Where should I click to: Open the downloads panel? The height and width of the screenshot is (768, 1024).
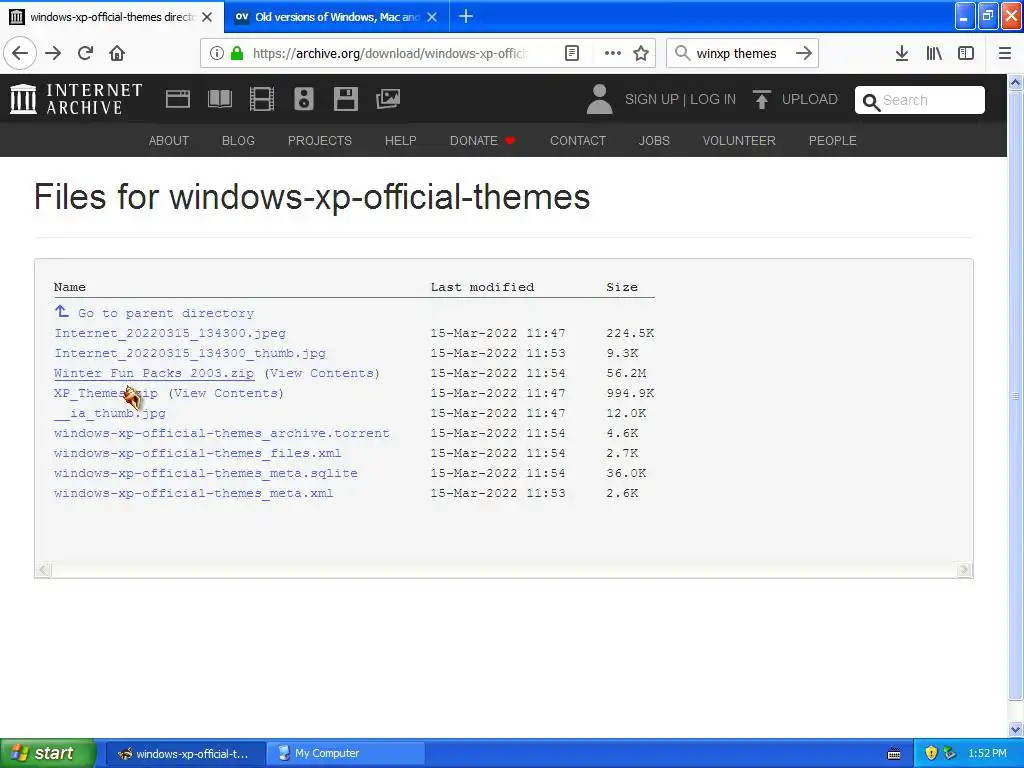click(x=901, y=53)
